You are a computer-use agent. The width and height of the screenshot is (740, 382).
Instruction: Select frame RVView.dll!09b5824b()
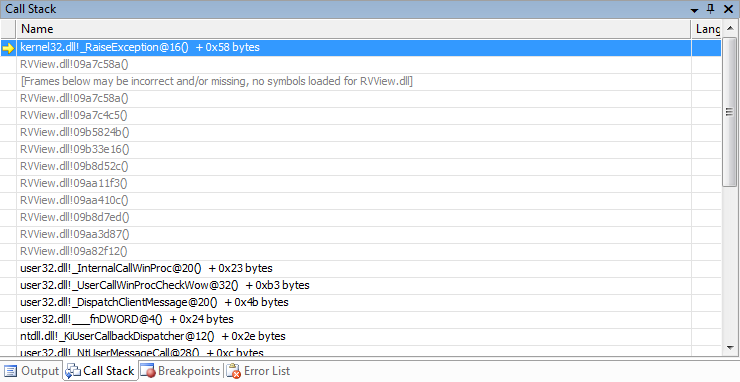[361, 132]
